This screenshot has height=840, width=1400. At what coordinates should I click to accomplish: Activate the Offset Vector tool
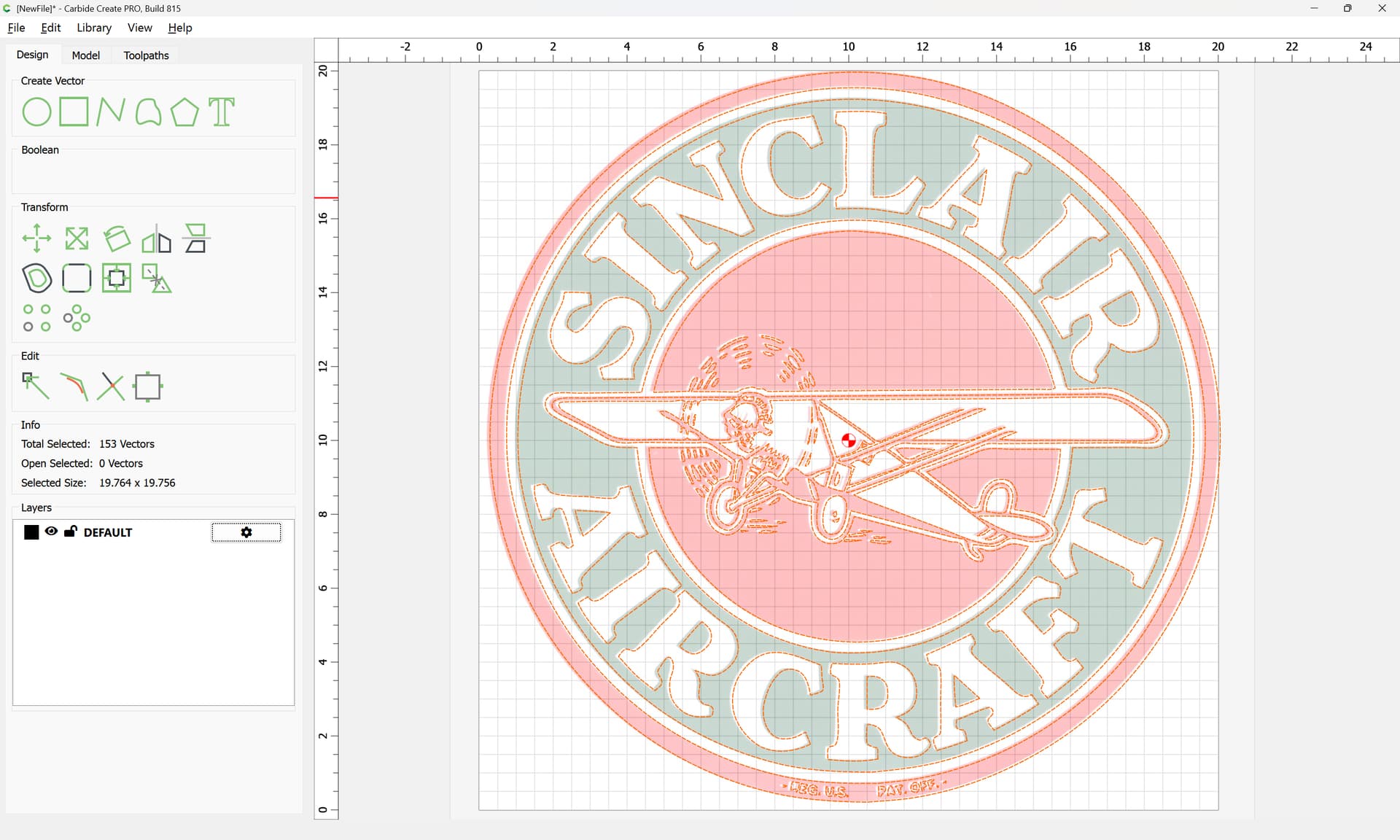coord(36,279)
